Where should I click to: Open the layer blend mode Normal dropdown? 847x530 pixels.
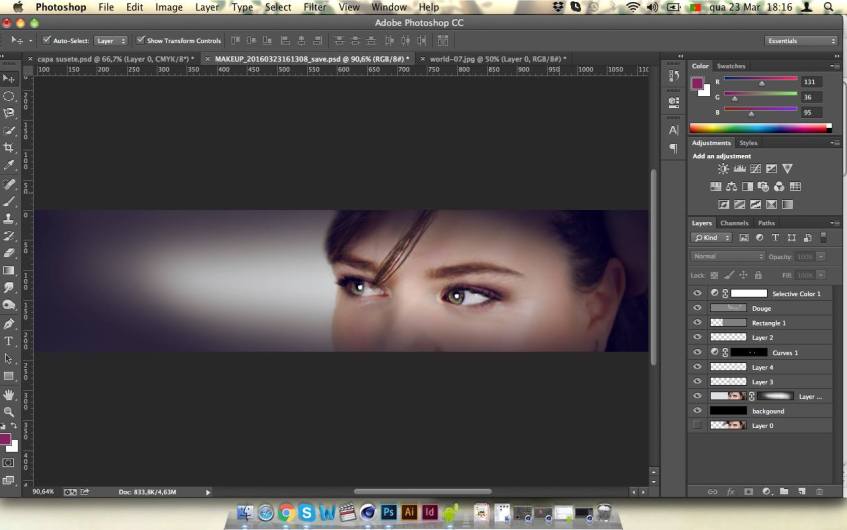click(728, 257)
